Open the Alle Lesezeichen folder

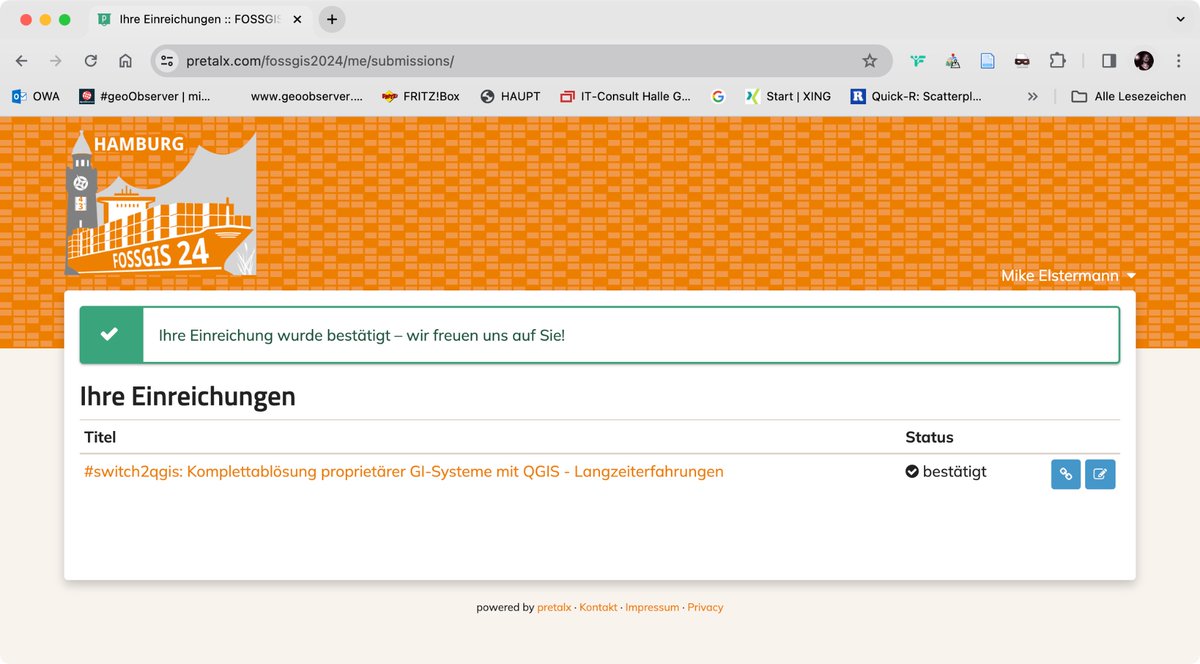[1129, 97]
